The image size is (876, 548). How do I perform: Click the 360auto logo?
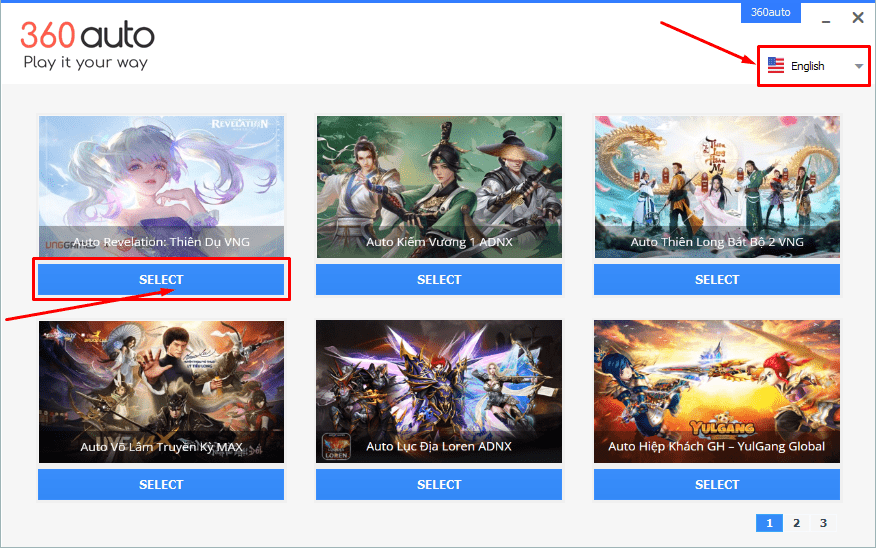pos(87,45)
